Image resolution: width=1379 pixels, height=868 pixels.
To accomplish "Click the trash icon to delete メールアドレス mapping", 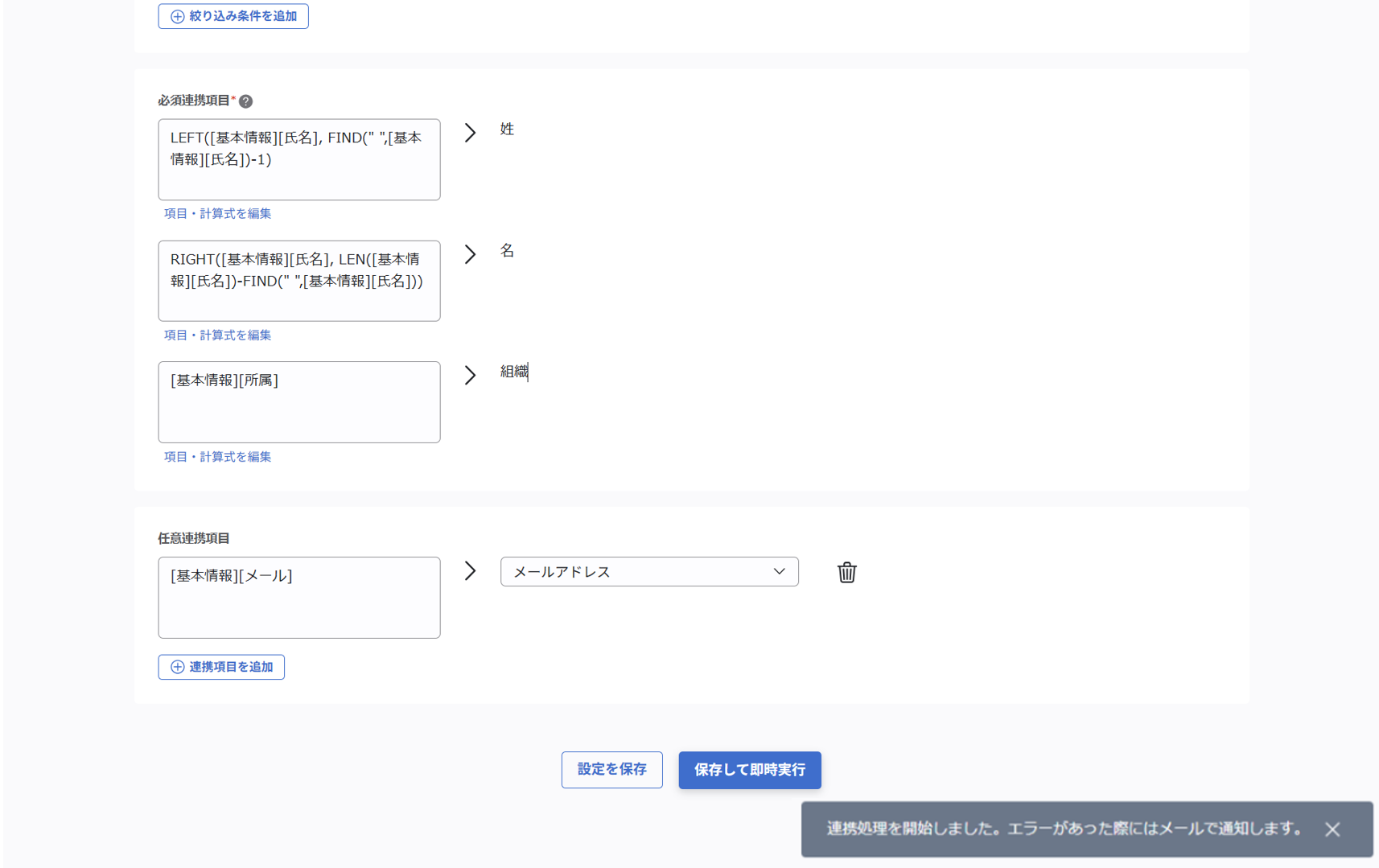I will [846, 572].
